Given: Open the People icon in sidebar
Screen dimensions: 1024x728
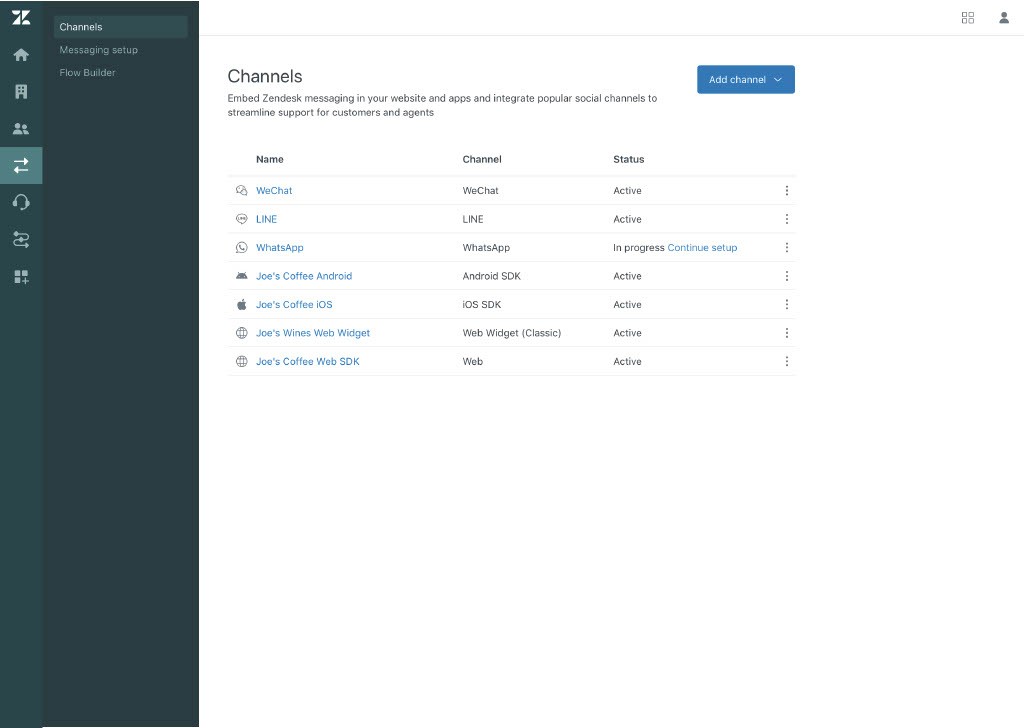Looking at the screenshot, I should pos(21,129).
